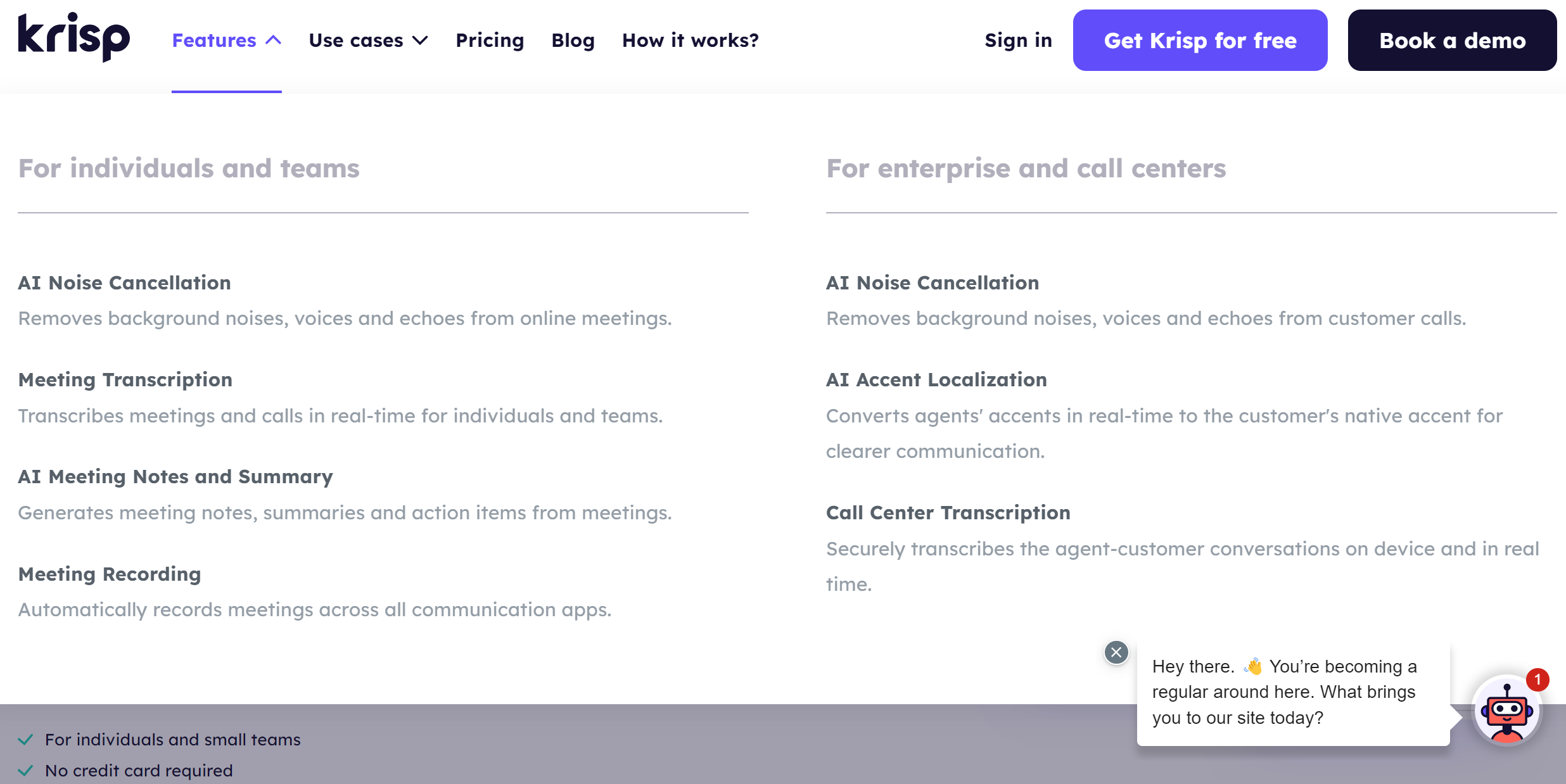Click 'For enterprise and call centers' heading
Image resolution: width=1566 pixels, height=784 pixels.
click(x=1026, y=168)
